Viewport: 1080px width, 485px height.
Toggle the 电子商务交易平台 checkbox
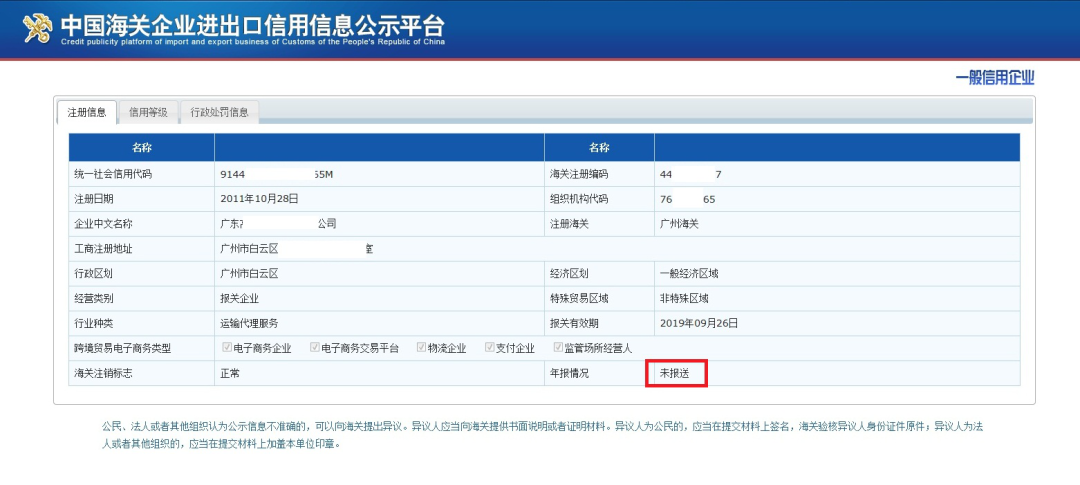[315, 347]
